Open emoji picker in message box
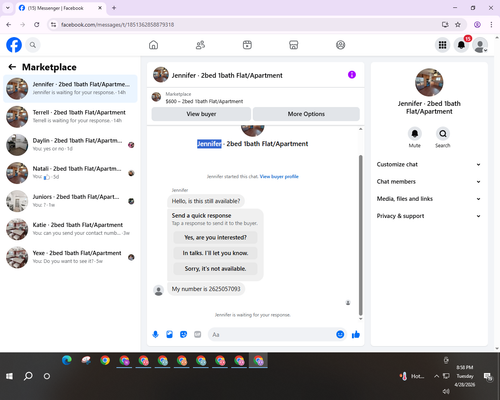500x400 pixels. pyautogui.click(x=340, y=334)
